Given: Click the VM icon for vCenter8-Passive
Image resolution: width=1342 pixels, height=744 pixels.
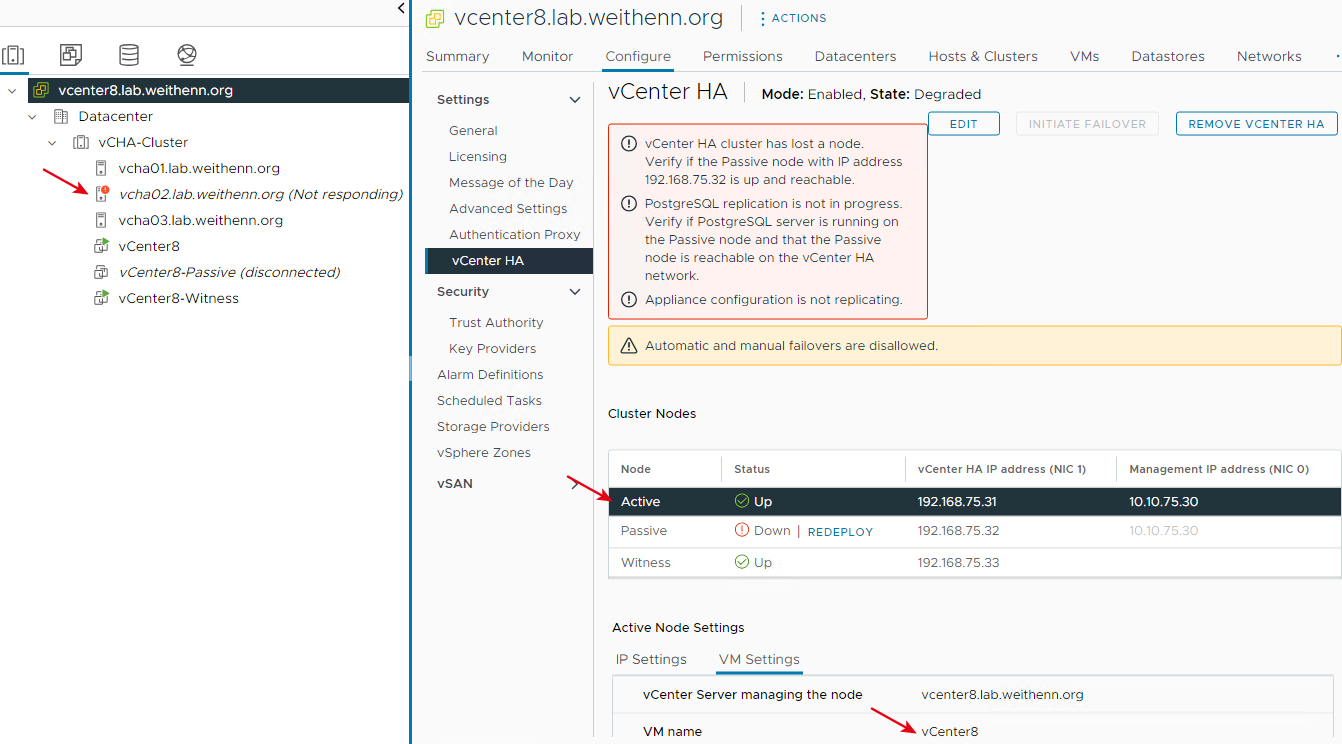Looking at the screenshot, I should [101, 272].
